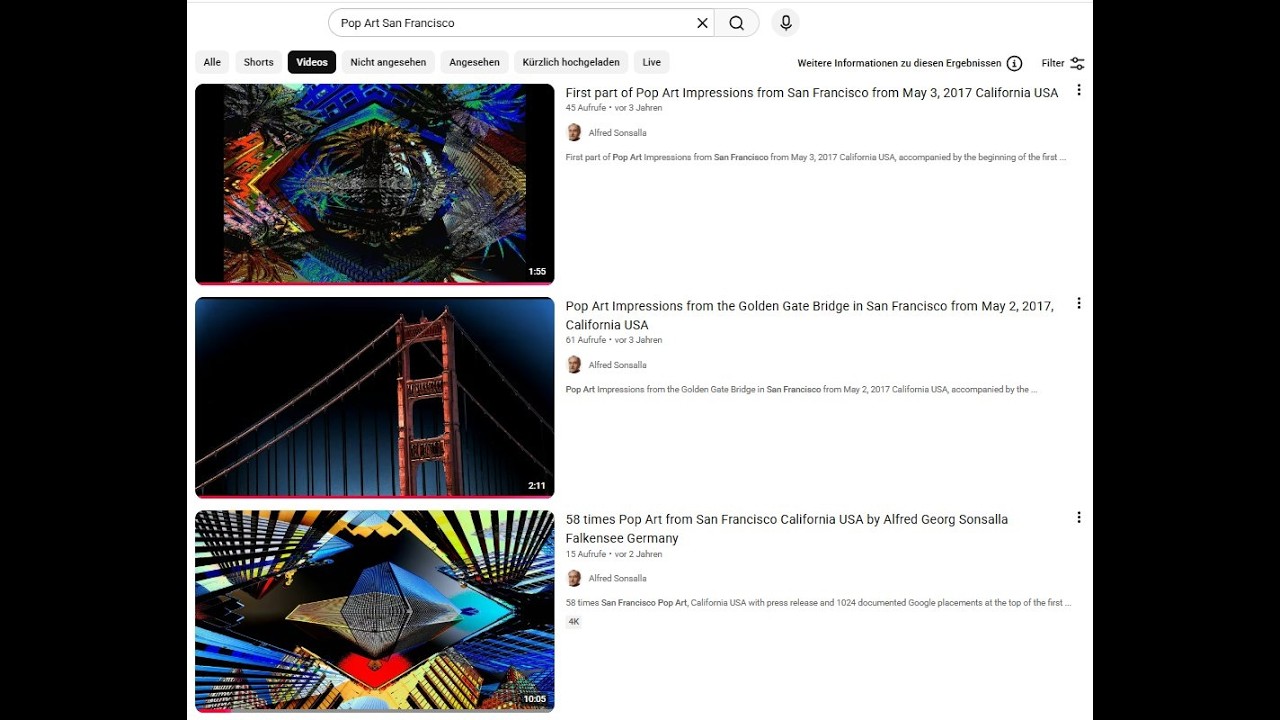Open title 58 times Pop Art from San Francisco
Viewport: 1280px width, 720px height.
click(787, 528)
